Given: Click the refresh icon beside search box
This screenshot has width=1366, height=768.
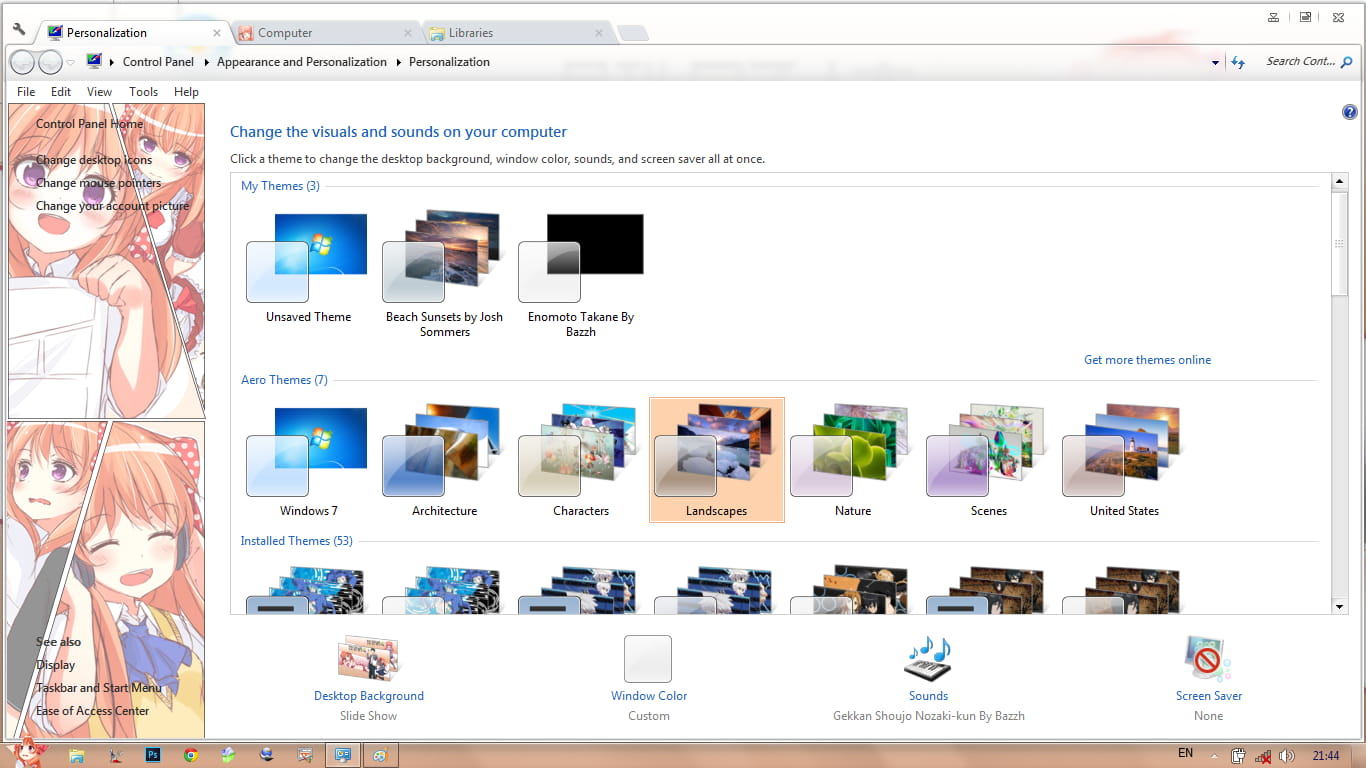Looking at the screenshot, I should pyautogui.click(x=1238, y=62).
